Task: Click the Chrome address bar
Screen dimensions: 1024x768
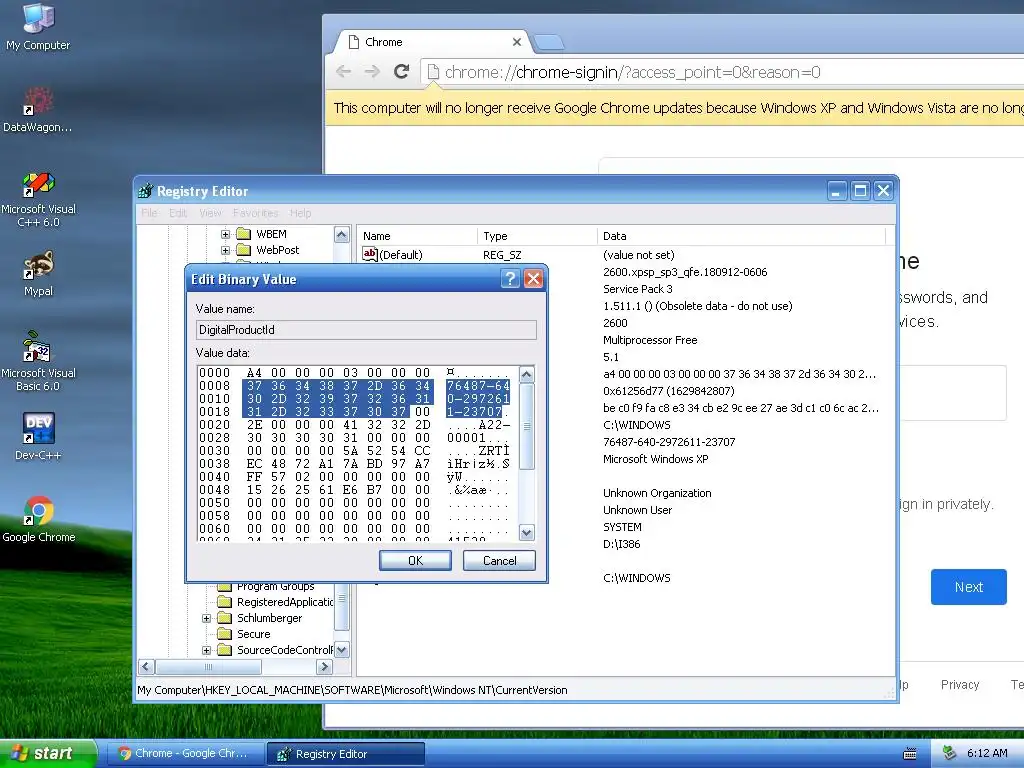Action: click(x=722, y=72)
